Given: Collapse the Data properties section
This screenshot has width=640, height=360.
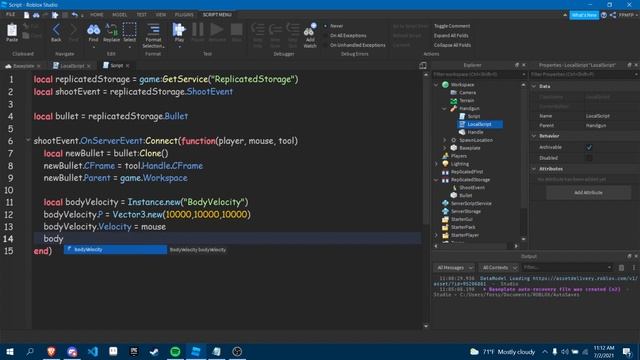Looking at the screenshot, I should click(x=534, y=87).
